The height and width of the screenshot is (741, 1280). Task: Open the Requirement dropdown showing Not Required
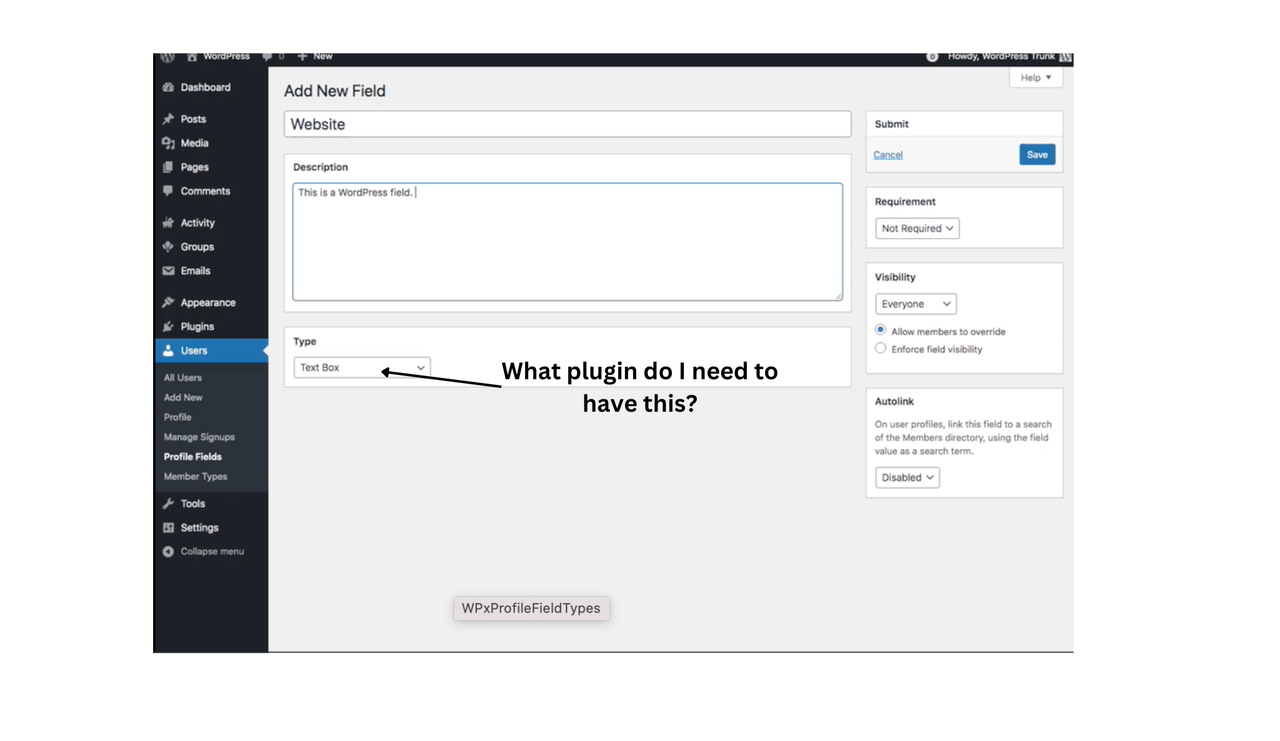[x=917, y=229]
